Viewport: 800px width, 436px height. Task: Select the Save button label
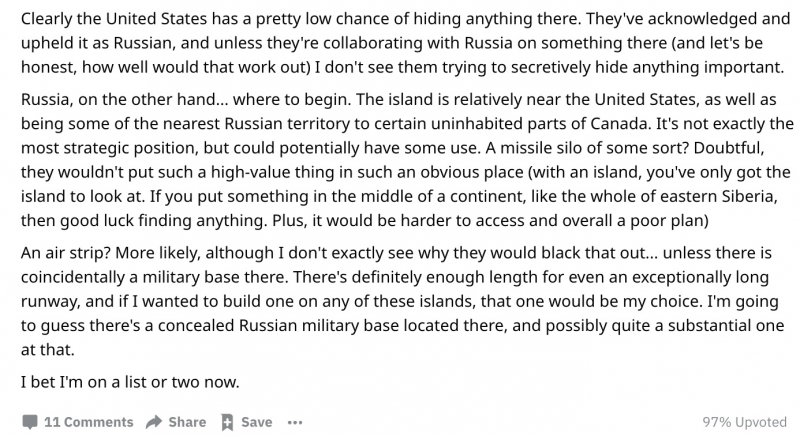(x=257, y=422)
